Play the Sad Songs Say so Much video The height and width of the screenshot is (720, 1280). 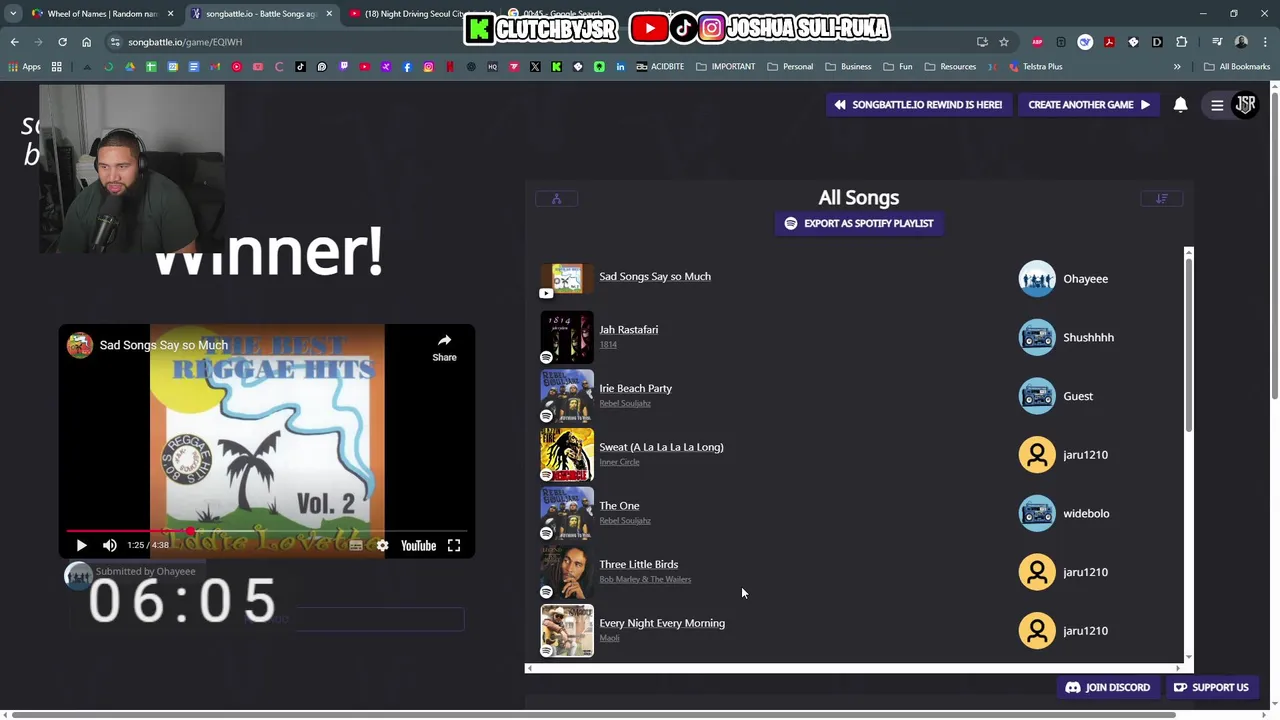point(82,545)
